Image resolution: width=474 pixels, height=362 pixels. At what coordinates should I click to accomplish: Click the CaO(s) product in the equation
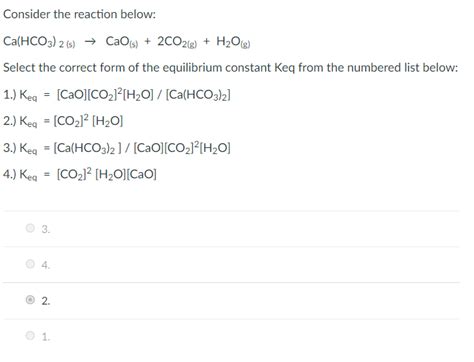122,42
